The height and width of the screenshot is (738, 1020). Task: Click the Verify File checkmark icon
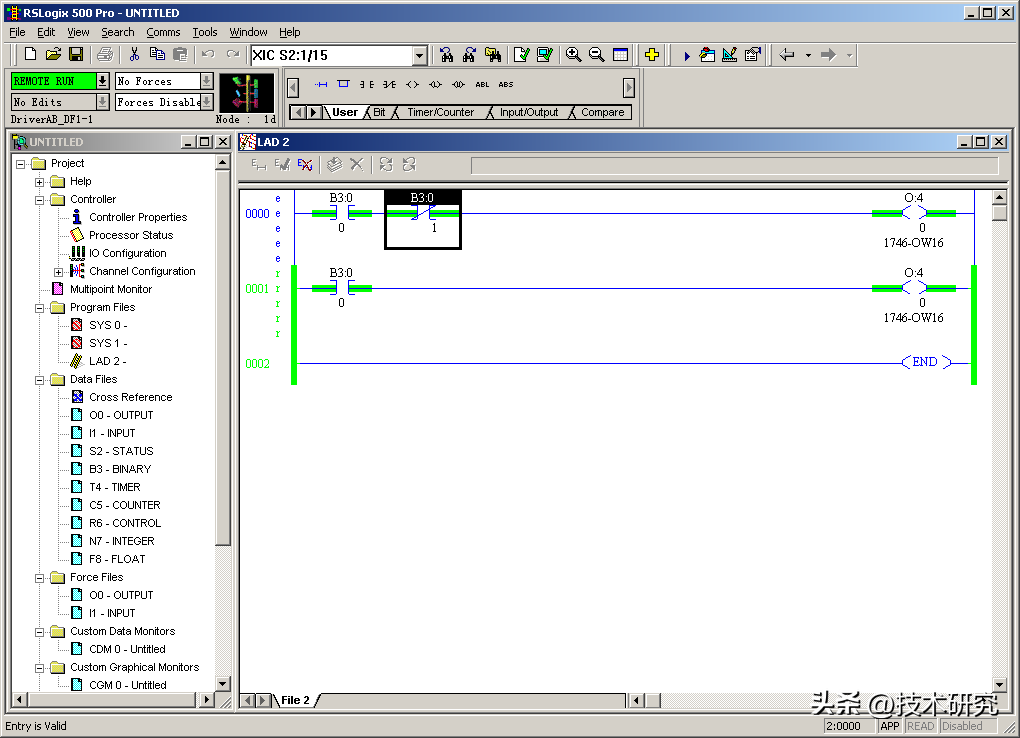pos(521,55)
